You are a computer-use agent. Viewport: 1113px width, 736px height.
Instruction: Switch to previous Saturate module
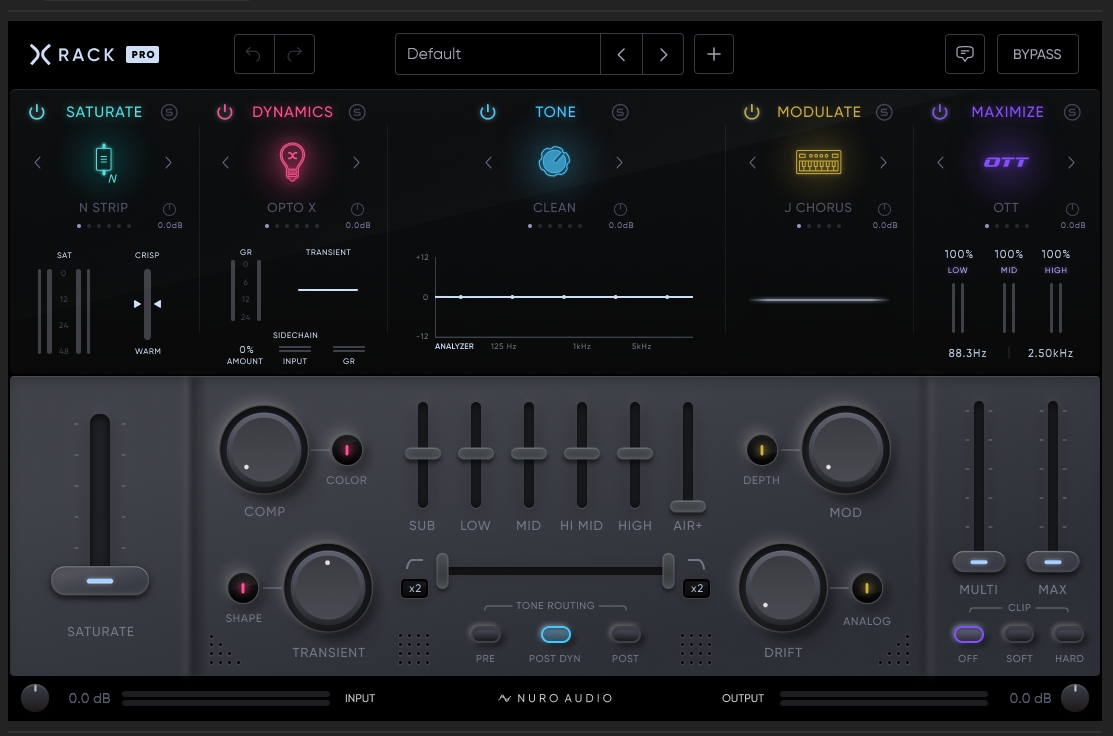[38, 163]
